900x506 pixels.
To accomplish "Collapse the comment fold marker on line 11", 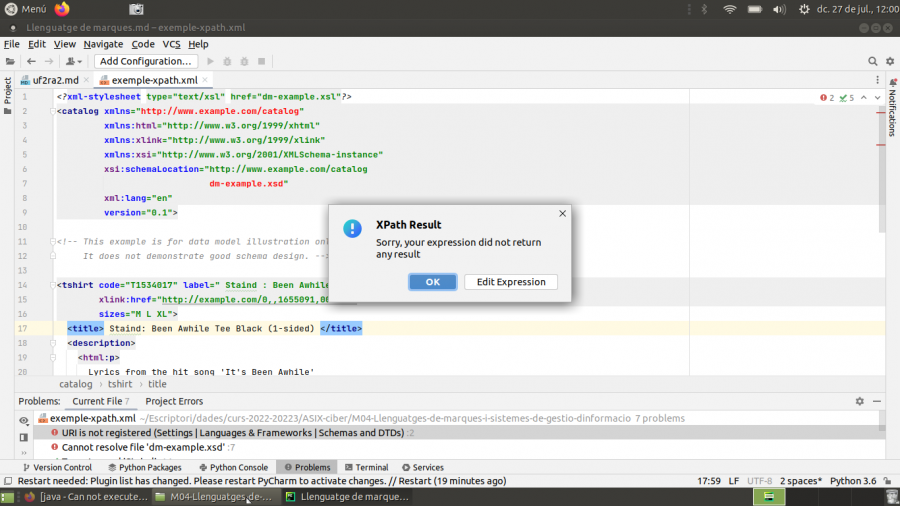I will pos(53,242).
